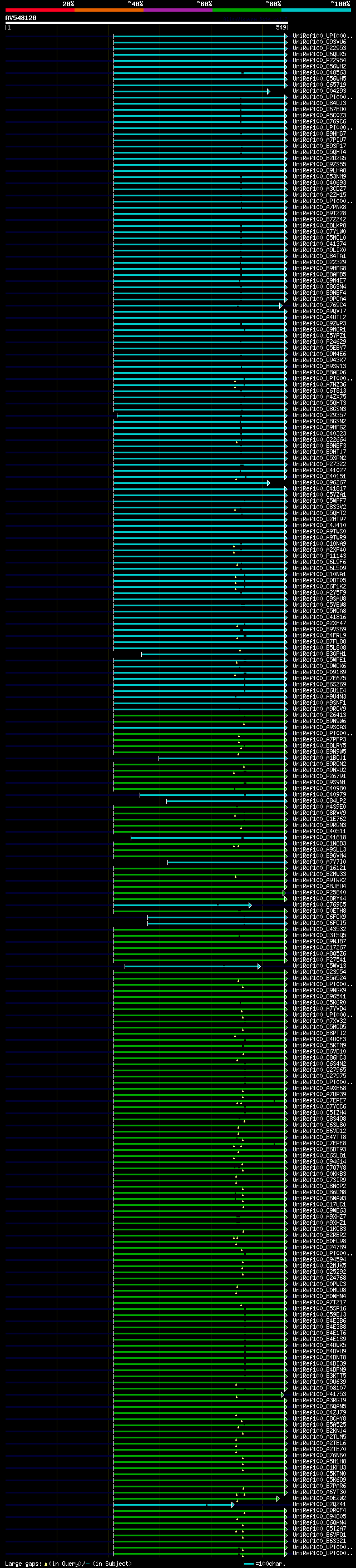356x1568 pixels.
Task: Click the cyan ~100% identity legend segment
Action: [316, 10]
